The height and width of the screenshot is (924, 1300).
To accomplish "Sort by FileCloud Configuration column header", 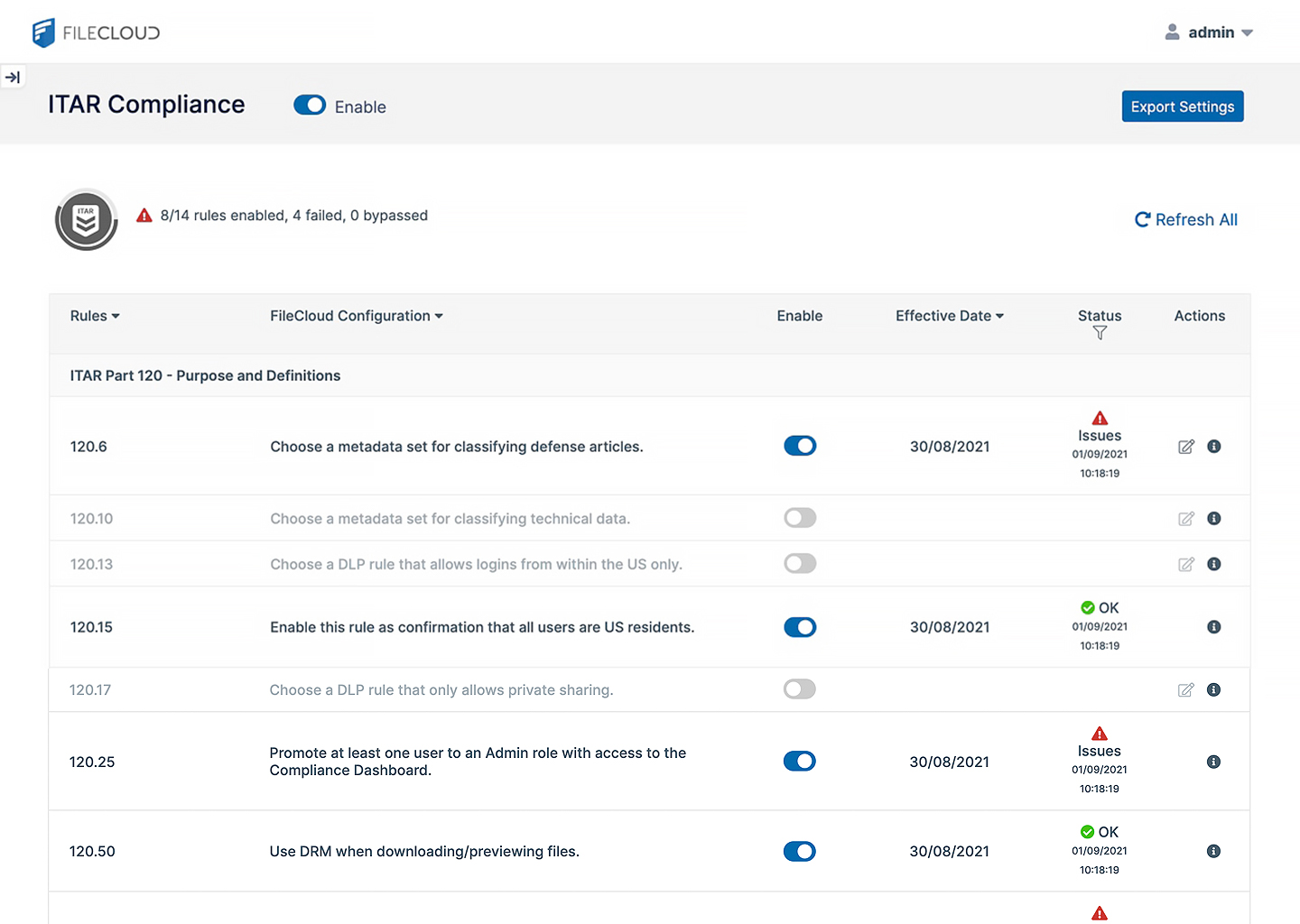I will (x=357, y=316).
